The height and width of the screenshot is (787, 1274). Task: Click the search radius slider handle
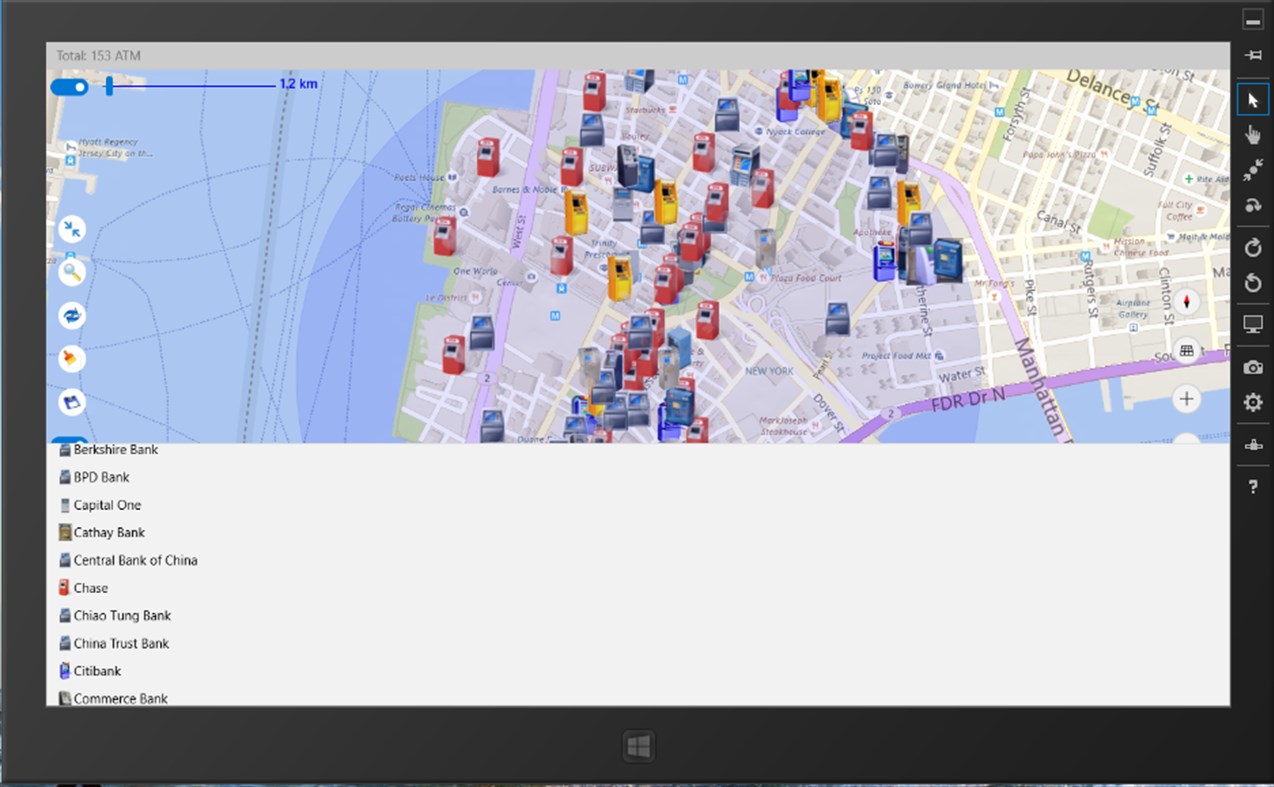click(109, 86)
